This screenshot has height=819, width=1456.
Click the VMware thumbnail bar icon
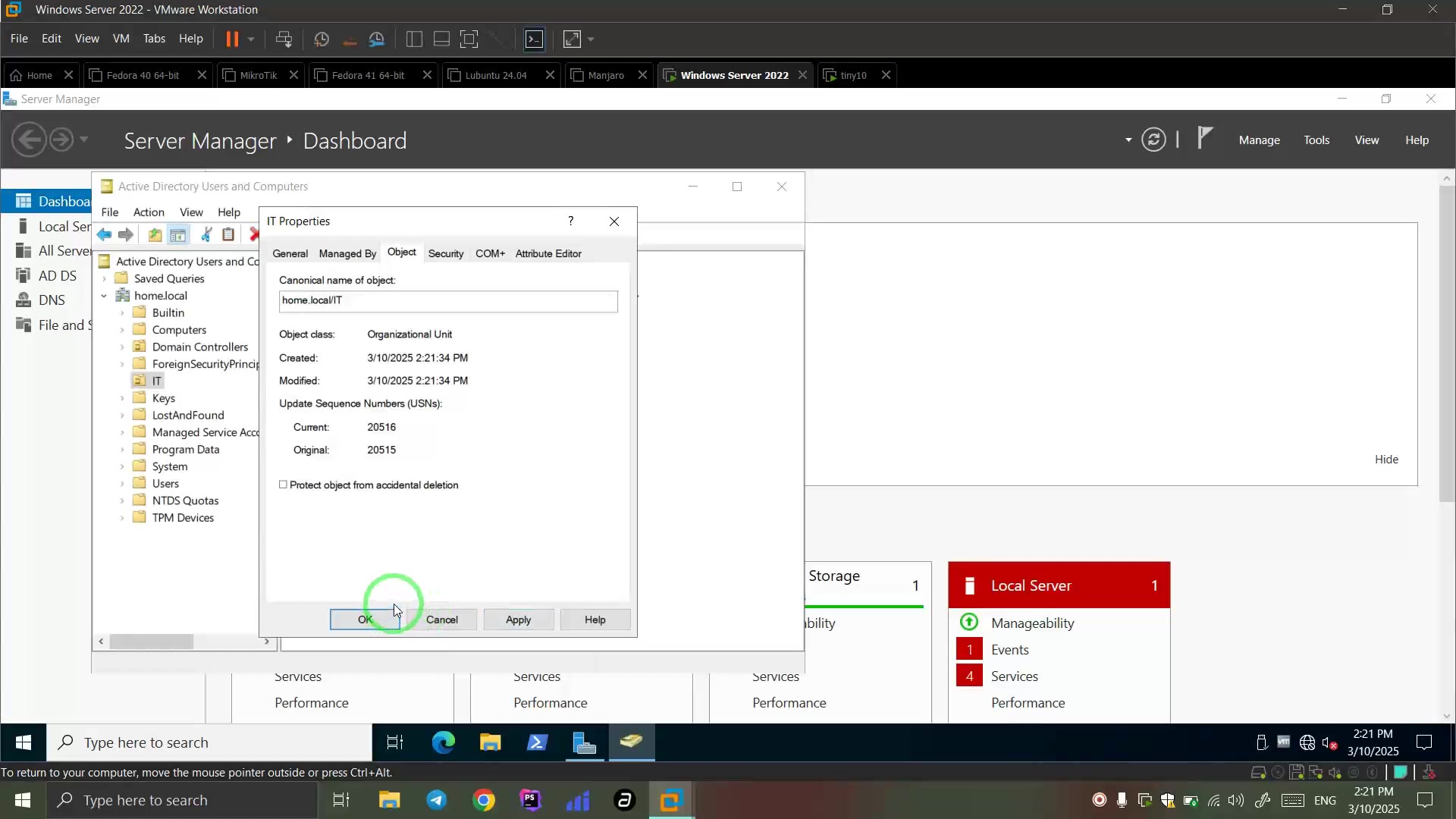click(x=441, y=39)
